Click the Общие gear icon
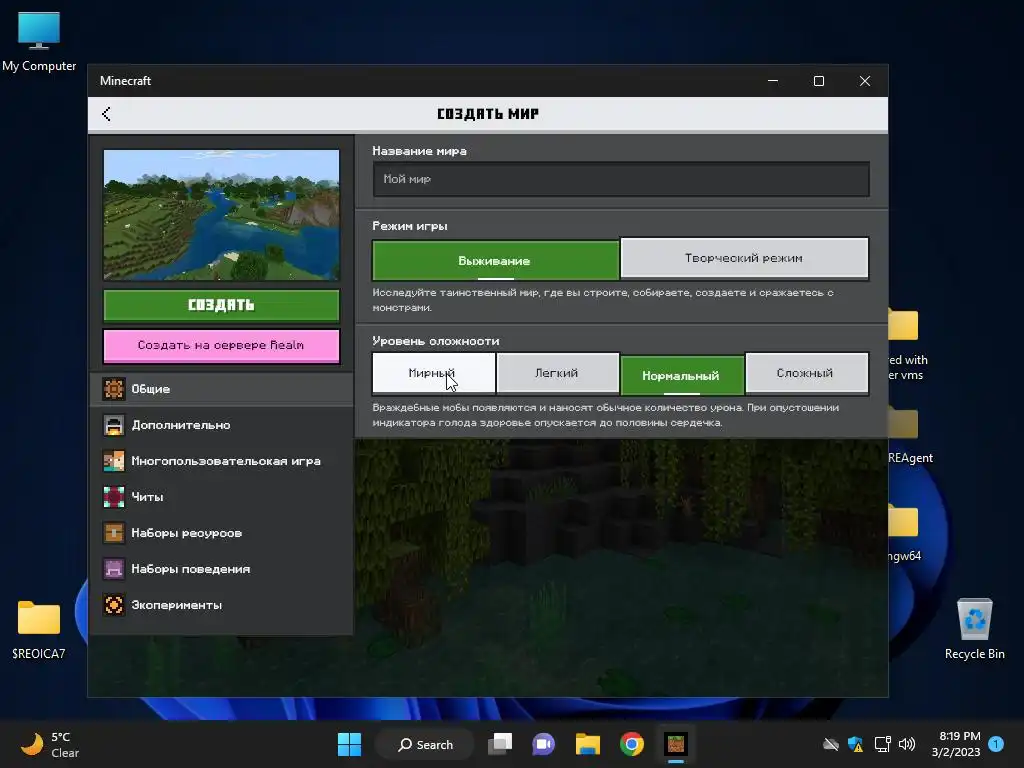Image resolution: width=1024 pixels, height=768 pixels. click(x=114, y=389)
